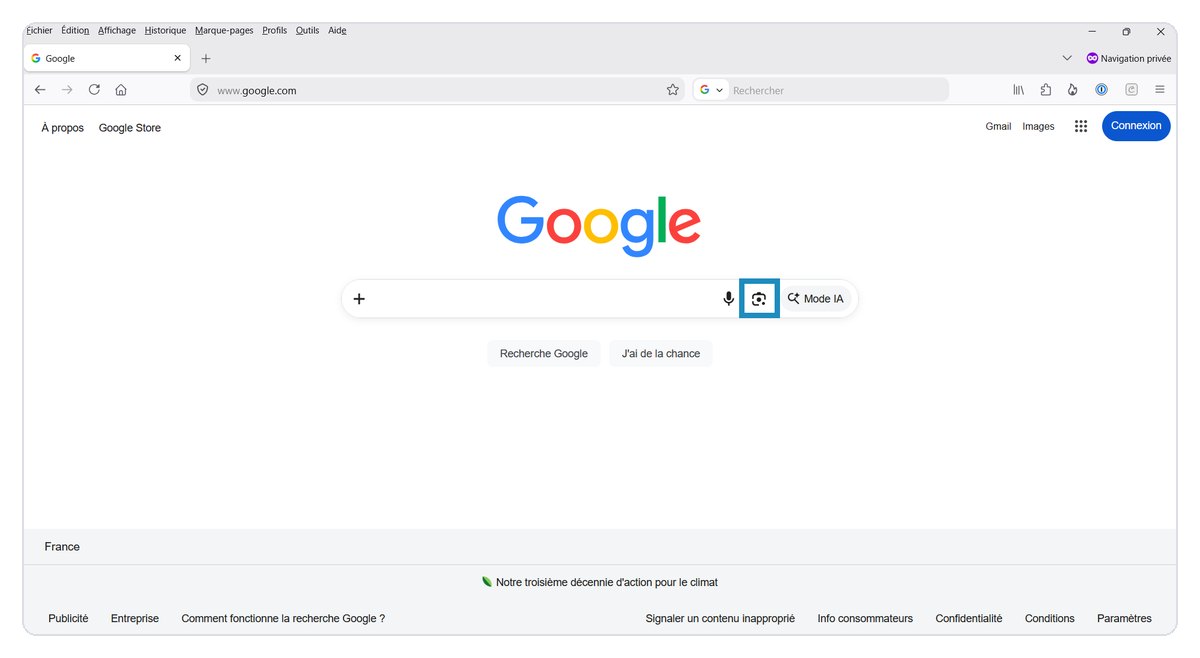The image size is (1200, 658).
Task: Open the Outils menu
Action: tap(307, 30)
